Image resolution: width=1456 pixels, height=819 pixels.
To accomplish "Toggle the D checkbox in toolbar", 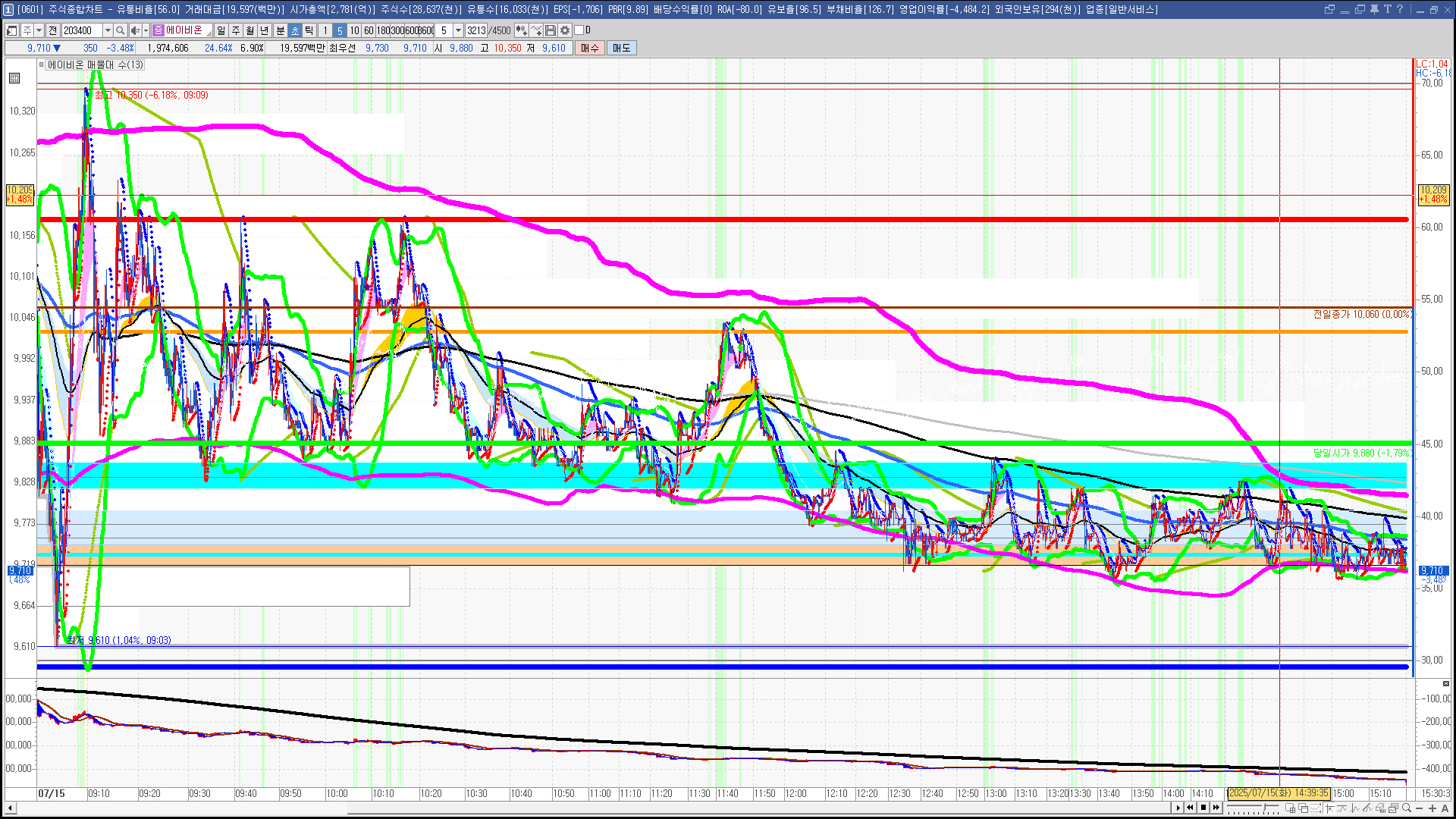I will pos(579,30).
